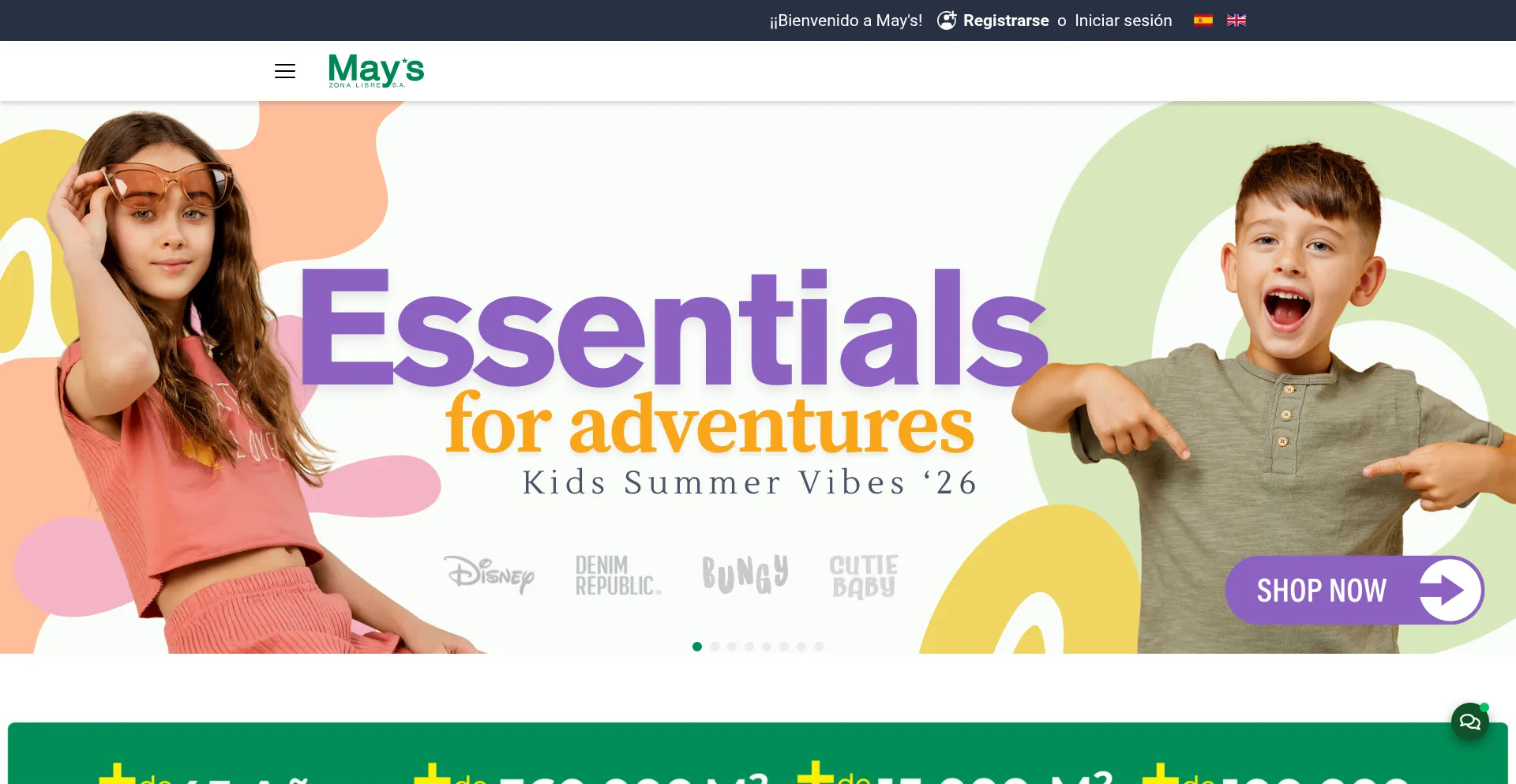Screen dimensions: 1516x784
Task: Click the user account icon beside Registrarse
Action: [x=947, y=21]
